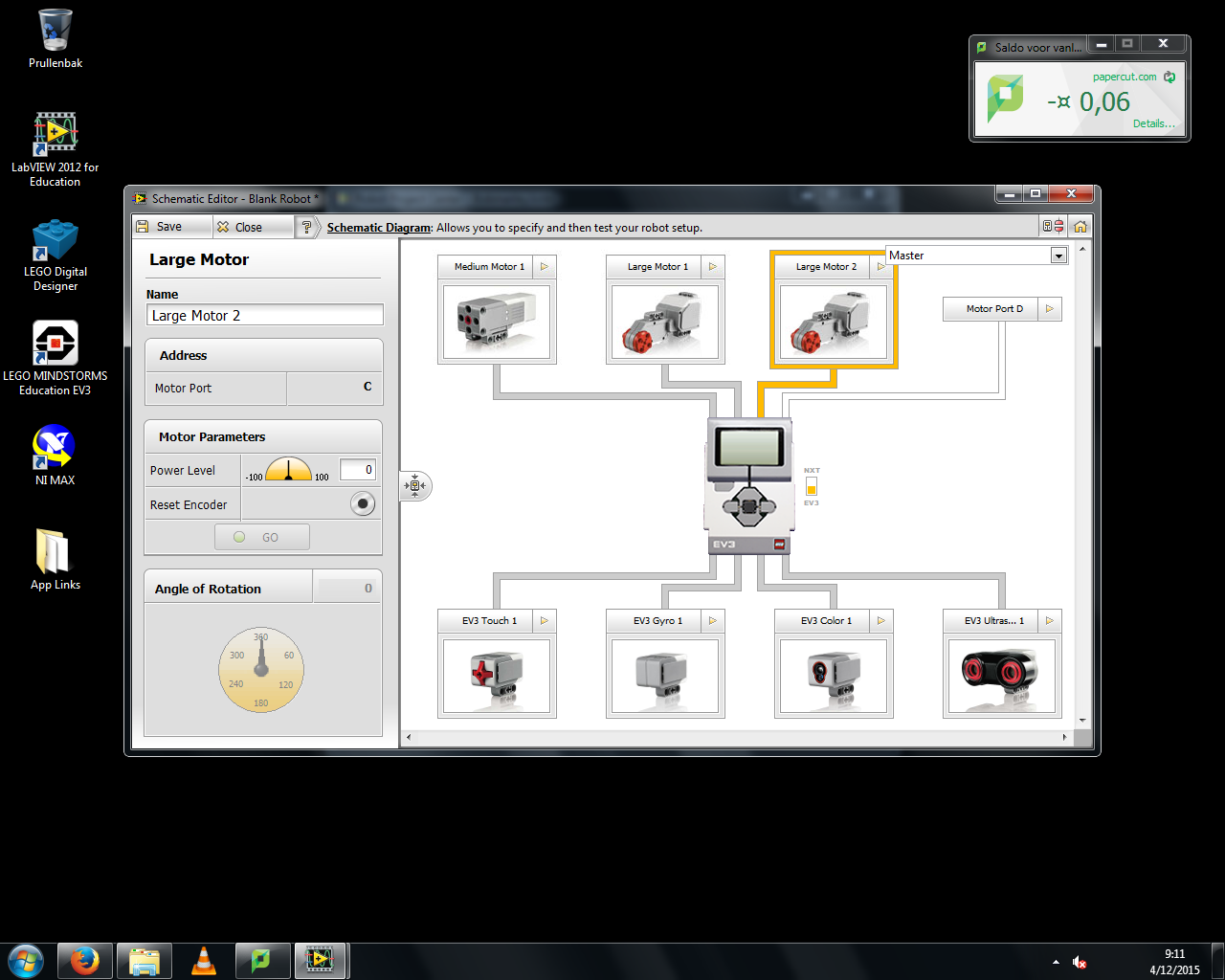Click the EV3 brick in the diagram
Image resolution: width=1225 pixels, height=980 pixels.
tap(749, 486)
